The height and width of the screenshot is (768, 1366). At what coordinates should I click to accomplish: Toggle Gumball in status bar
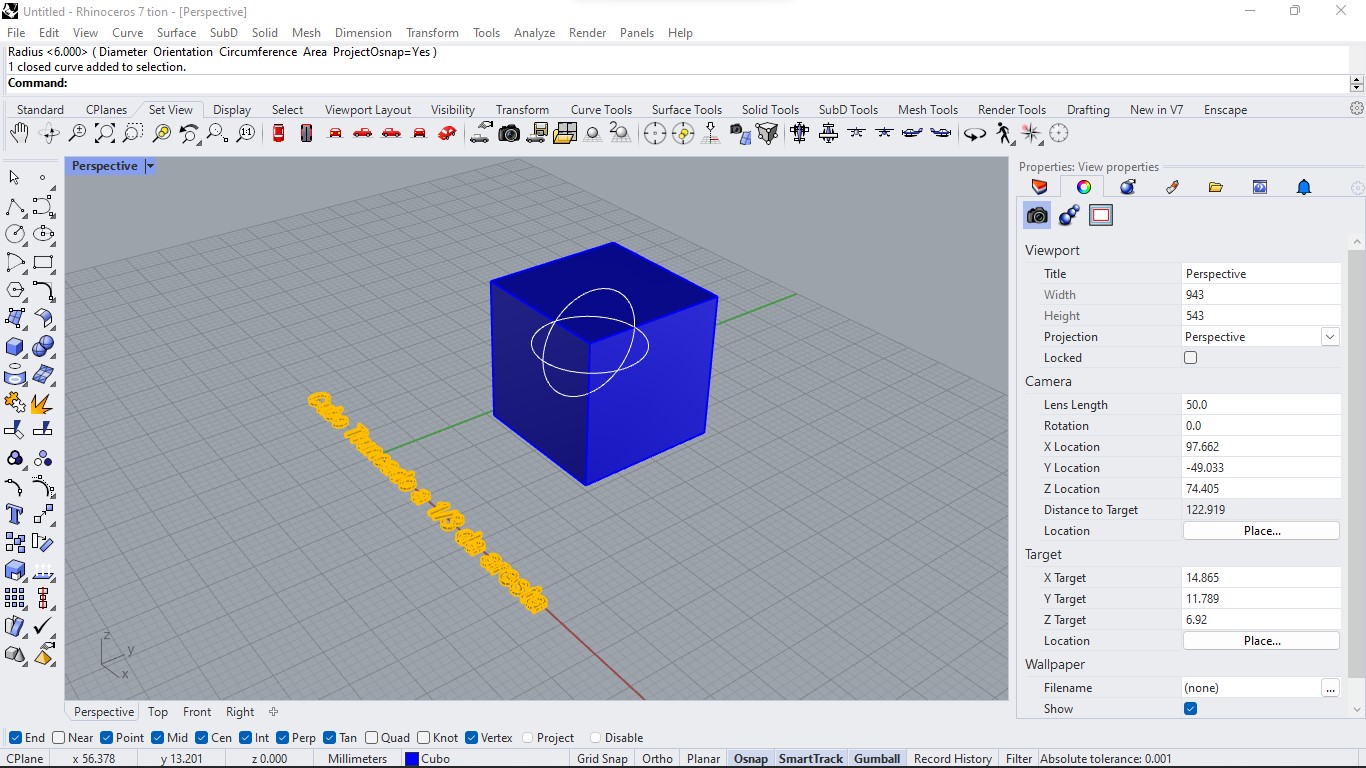click(877, 759)
